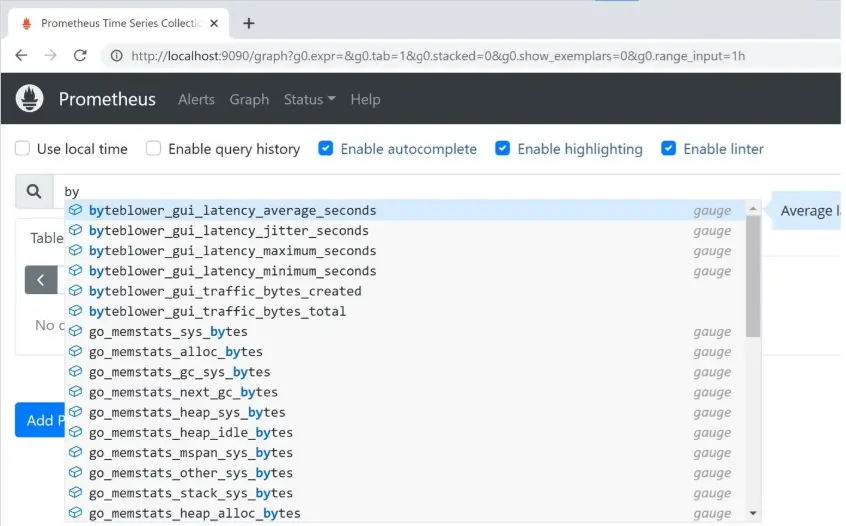
Task: Click the cube icon beside go_memstats_heap_alloc_bytes
Action: (x=76, y=513)
